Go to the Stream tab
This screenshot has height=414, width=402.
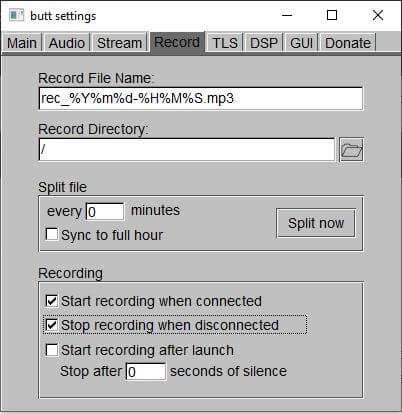119,43
